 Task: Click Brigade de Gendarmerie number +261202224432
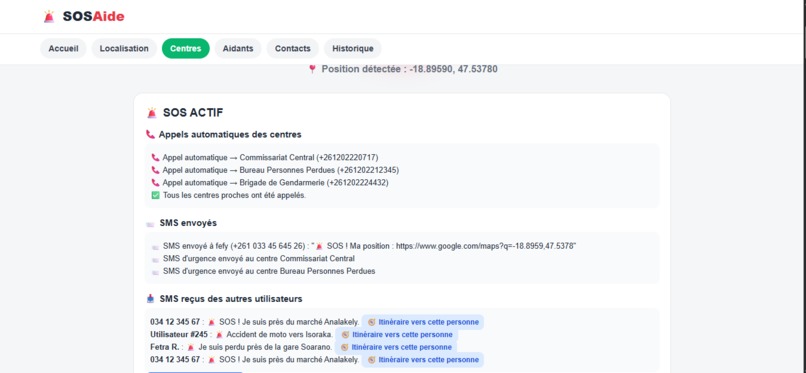tap(358, 183)
